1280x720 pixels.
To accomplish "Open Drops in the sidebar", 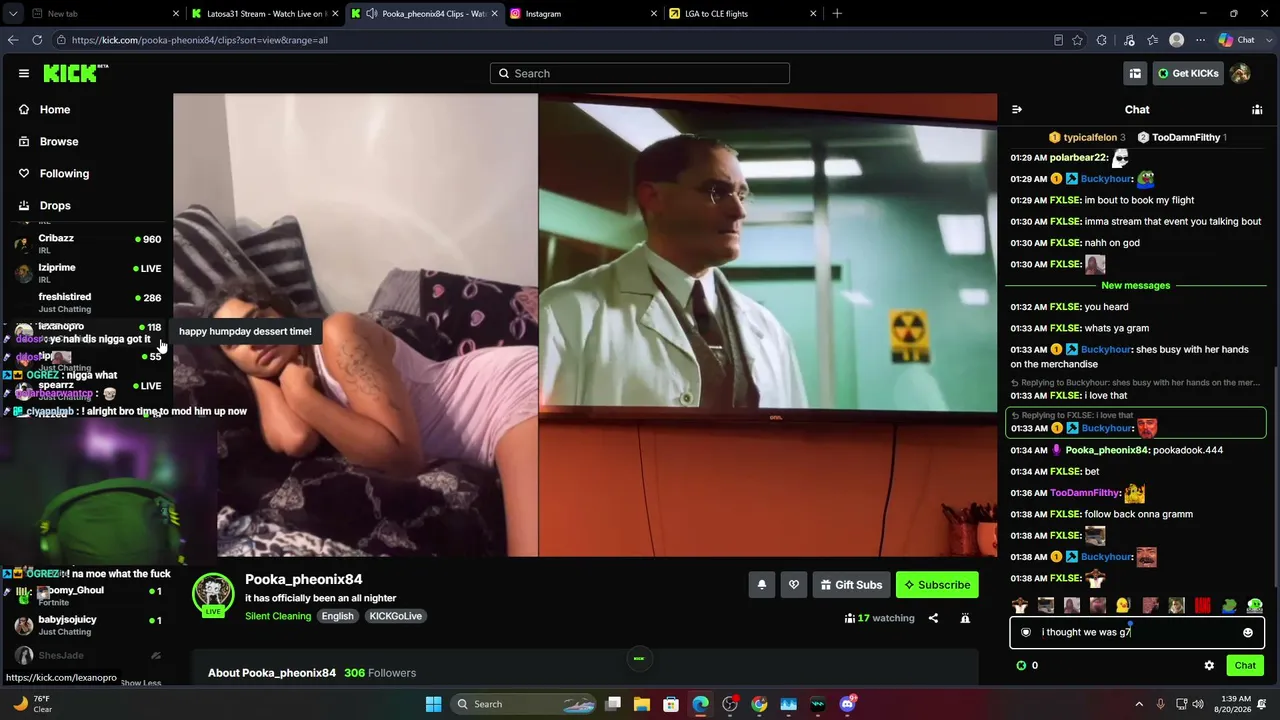I will point(55,206).
